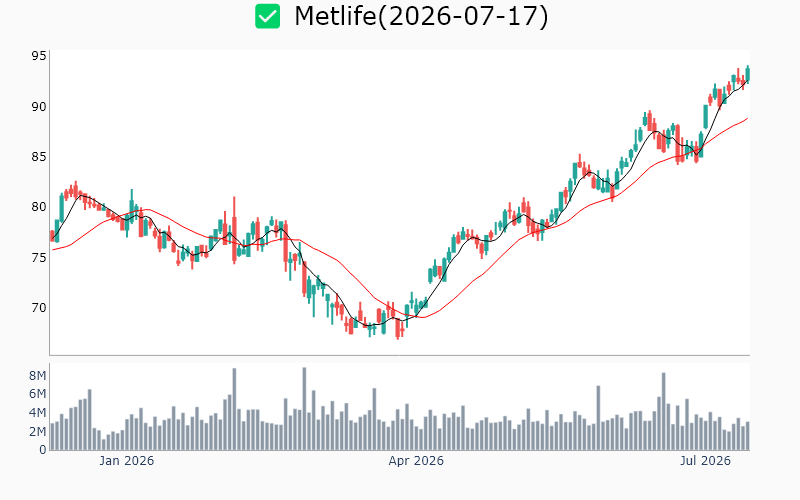Click the 4M volume axis label
The height and width of the screenshot is (500, 800).
tap(37, 412)
